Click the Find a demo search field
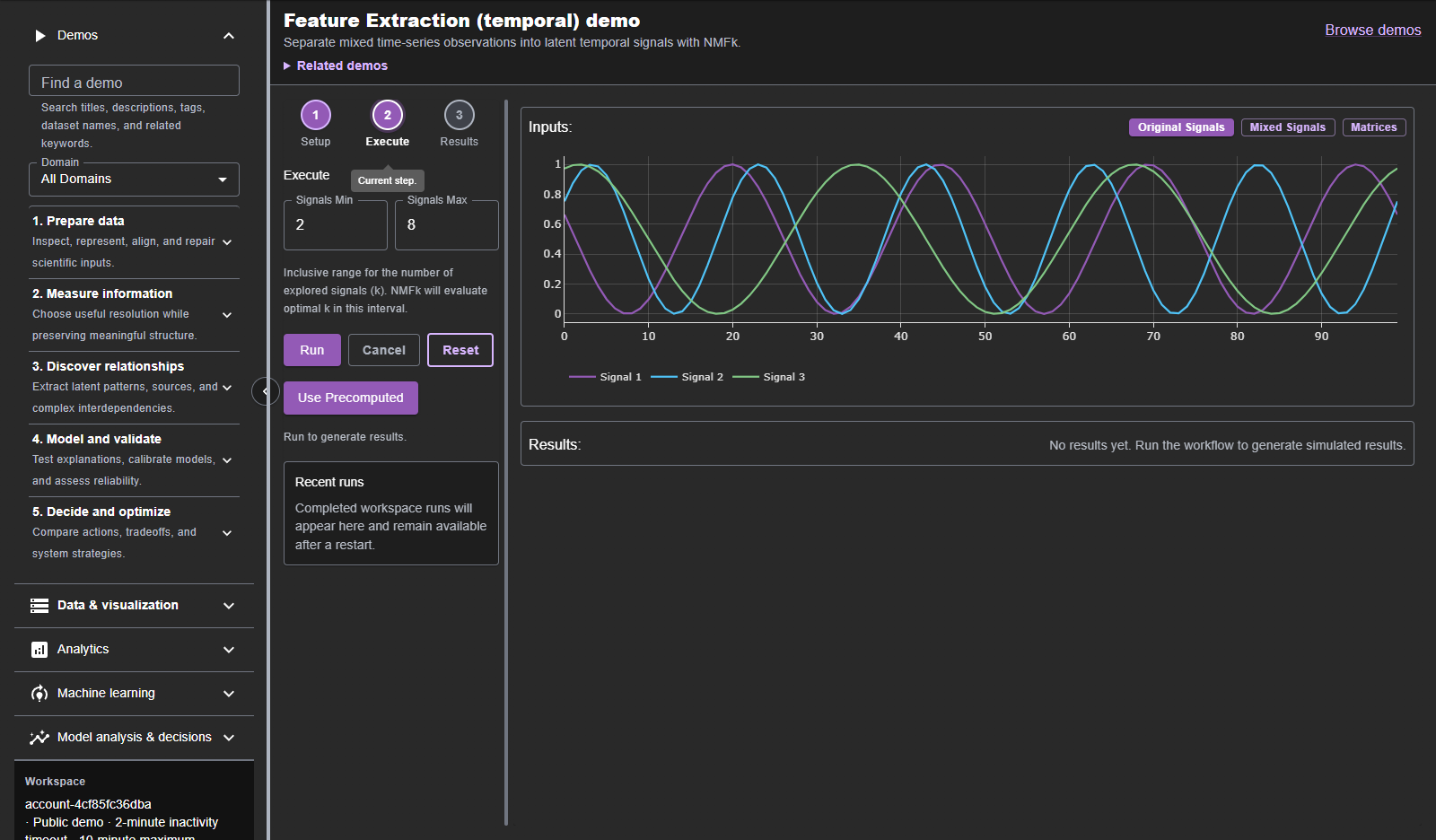1436x840 pixels. [x=134, y=81]
